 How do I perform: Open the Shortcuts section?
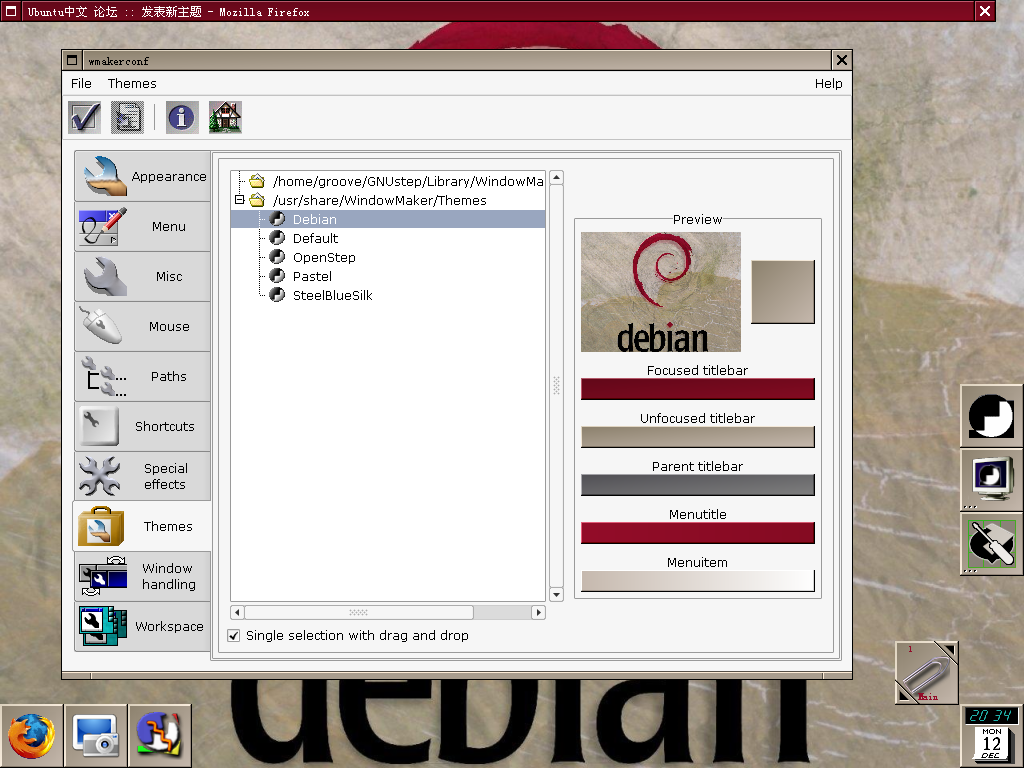(x=143, y=426)
